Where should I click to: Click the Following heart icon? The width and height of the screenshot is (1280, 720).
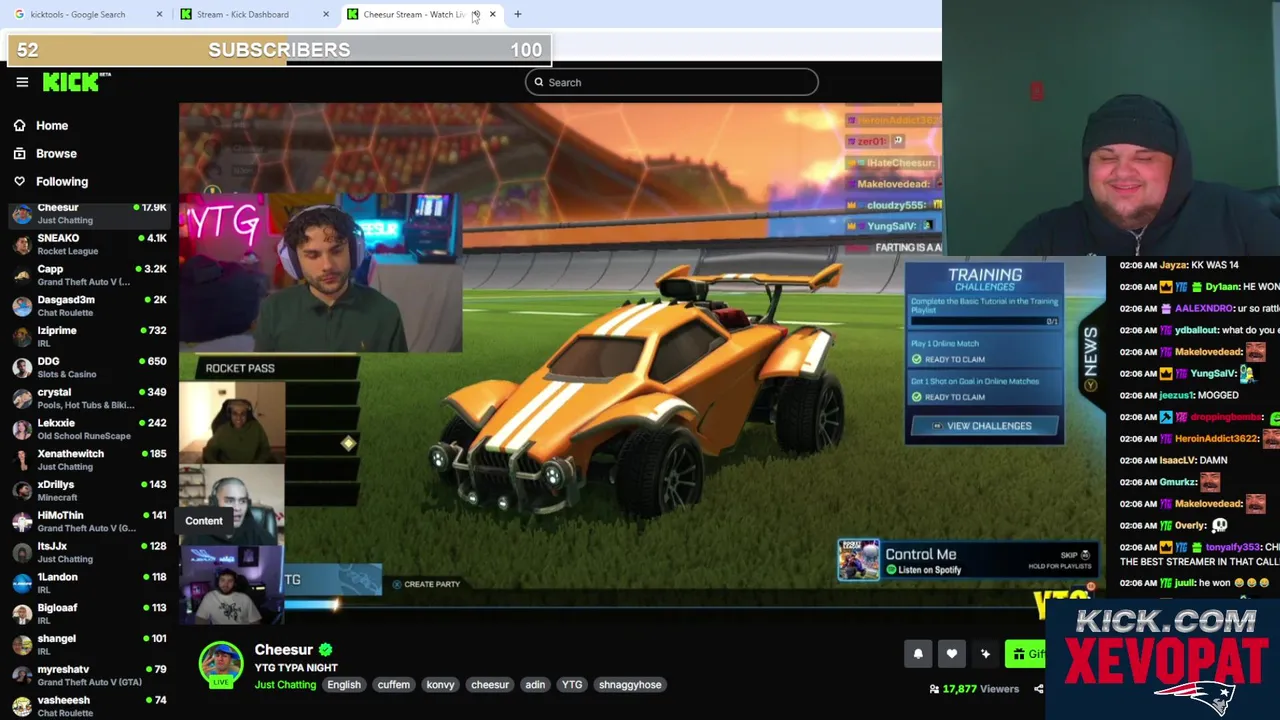[x=19, y=182]
